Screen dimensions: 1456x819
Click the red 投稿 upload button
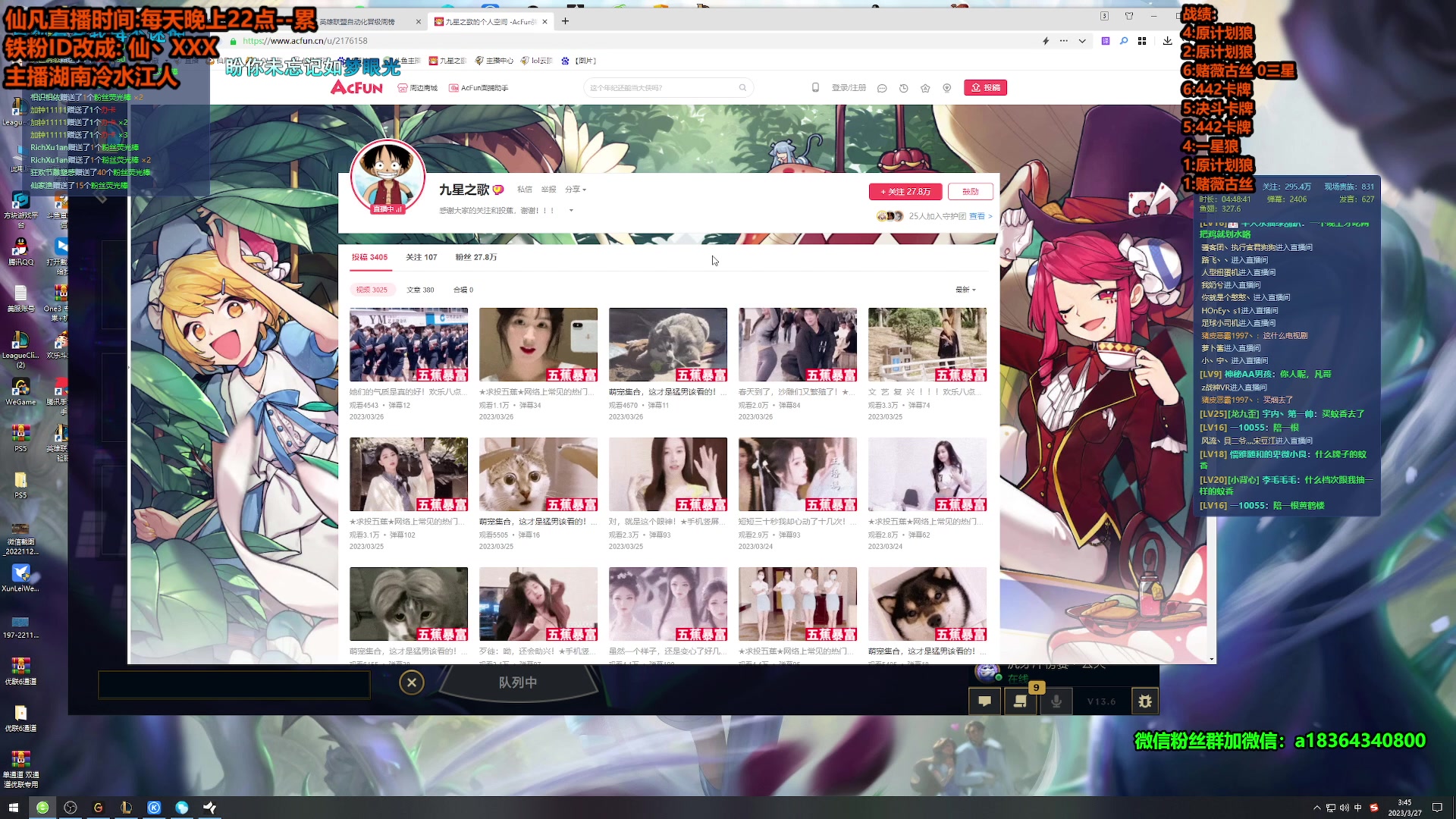pos(985,88)
